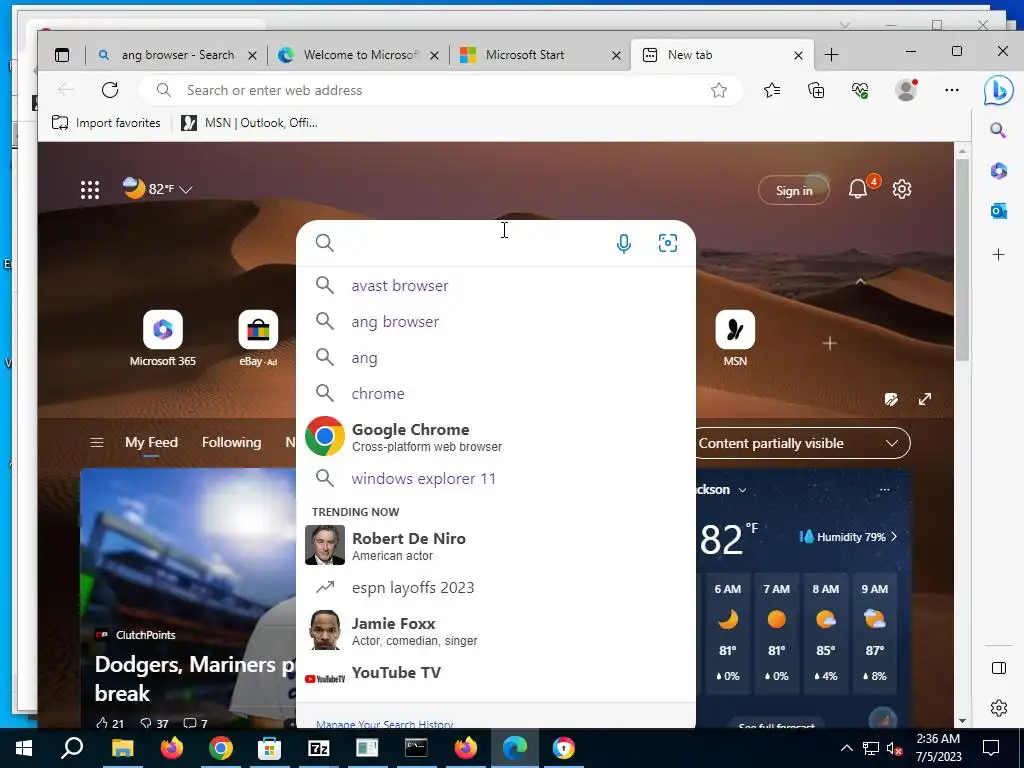Expand background to full view icon
The height and width of the screenshot is (768, 1024).
point(925,399)
